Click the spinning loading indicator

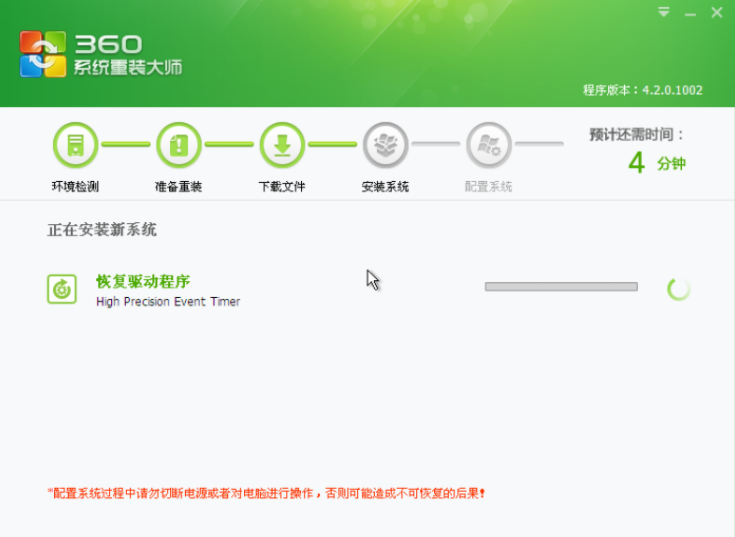pyautogui.click(x=679, y=289)
